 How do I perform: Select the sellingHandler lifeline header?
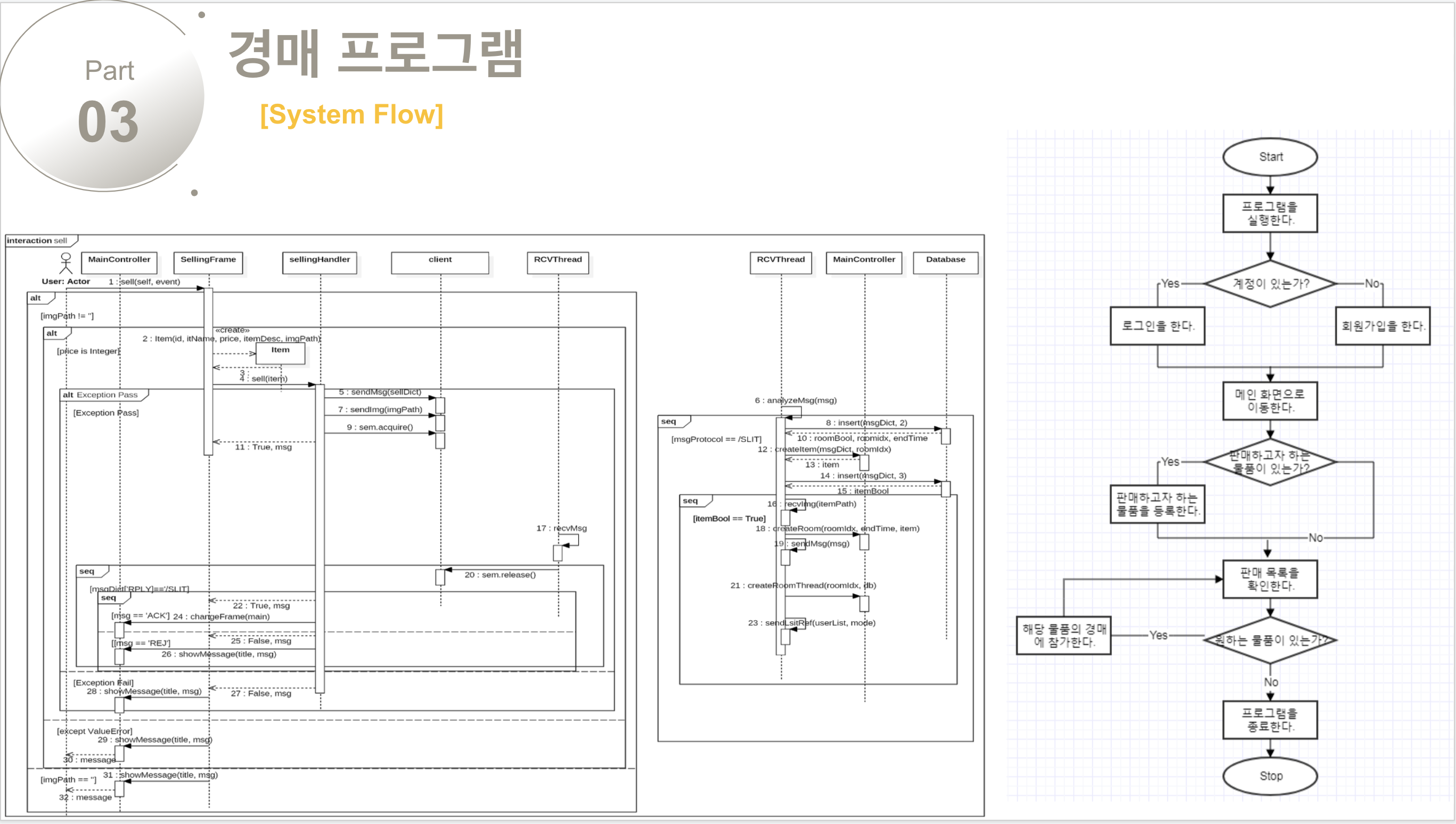pyautogui.click(x=320, y=262)
